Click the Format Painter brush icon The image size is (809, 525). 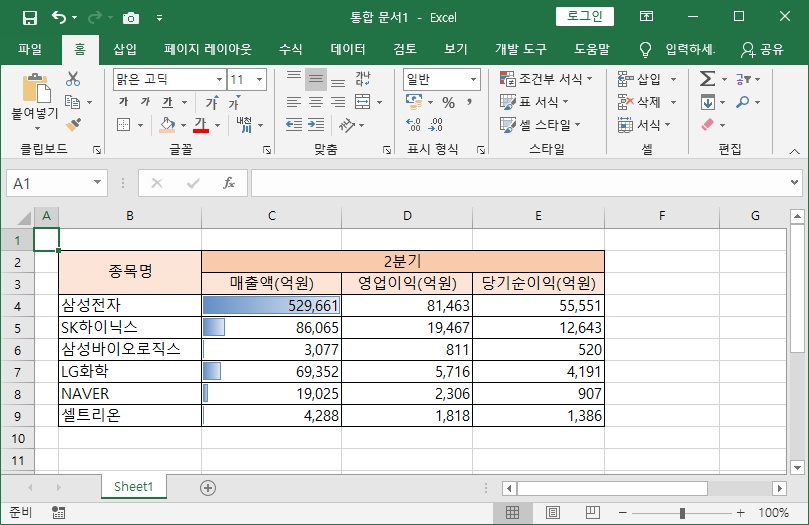click(73, 125)
